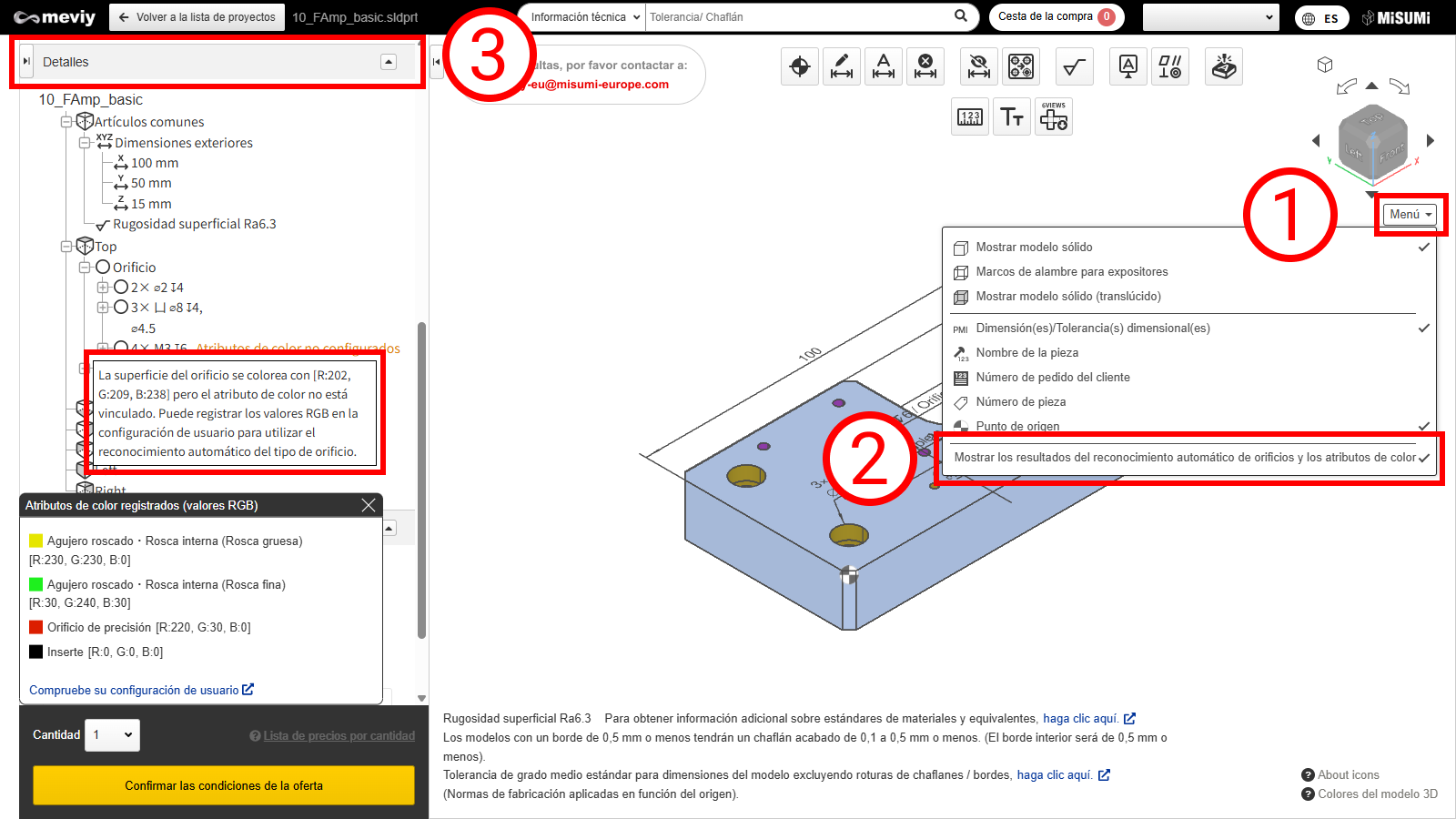Click the hole pattern conversion icon
1456x819 pixels.
click(x=1021, y=66)
